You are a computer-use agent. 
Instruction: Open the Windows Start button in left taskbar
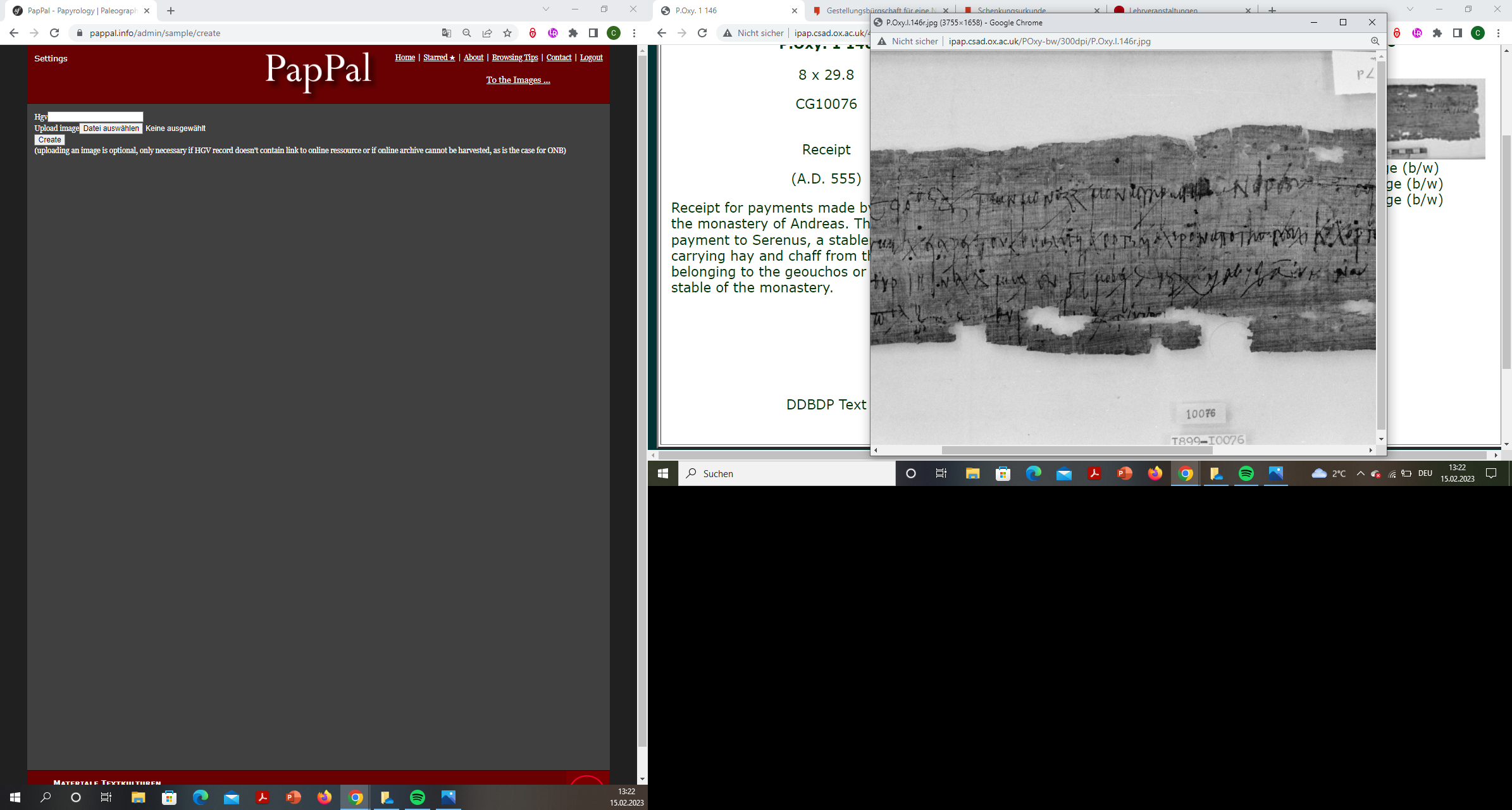[15, 797]
